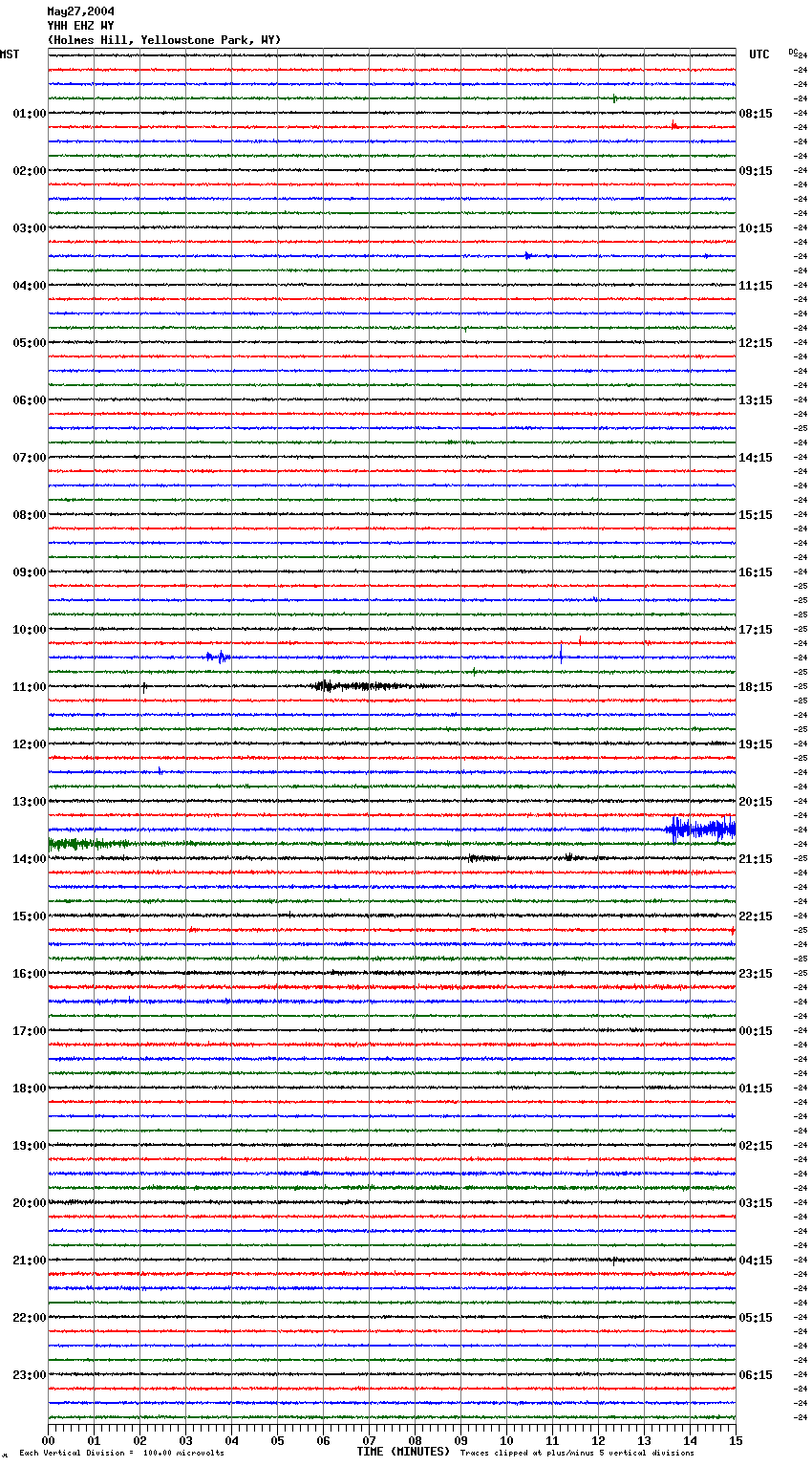Select the 10:00 MST time label
The width and height of the screenshot is (812, 1466).
[x=30, y=630]
